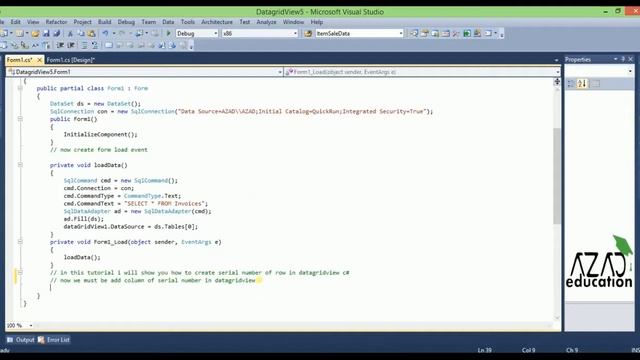
Task: Open the Refactor menu
Action: click(x=56, y=22)
